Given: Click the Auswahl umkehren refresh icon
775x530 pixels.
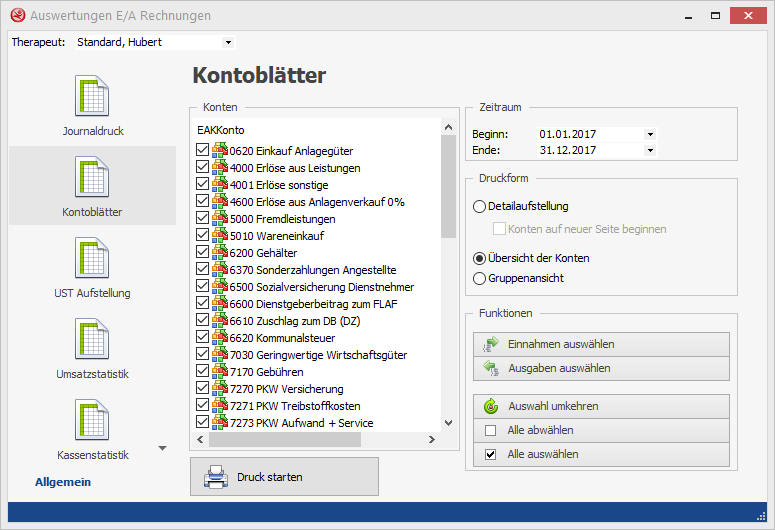Looking at the screenshot, I should [x=491, y=407].
